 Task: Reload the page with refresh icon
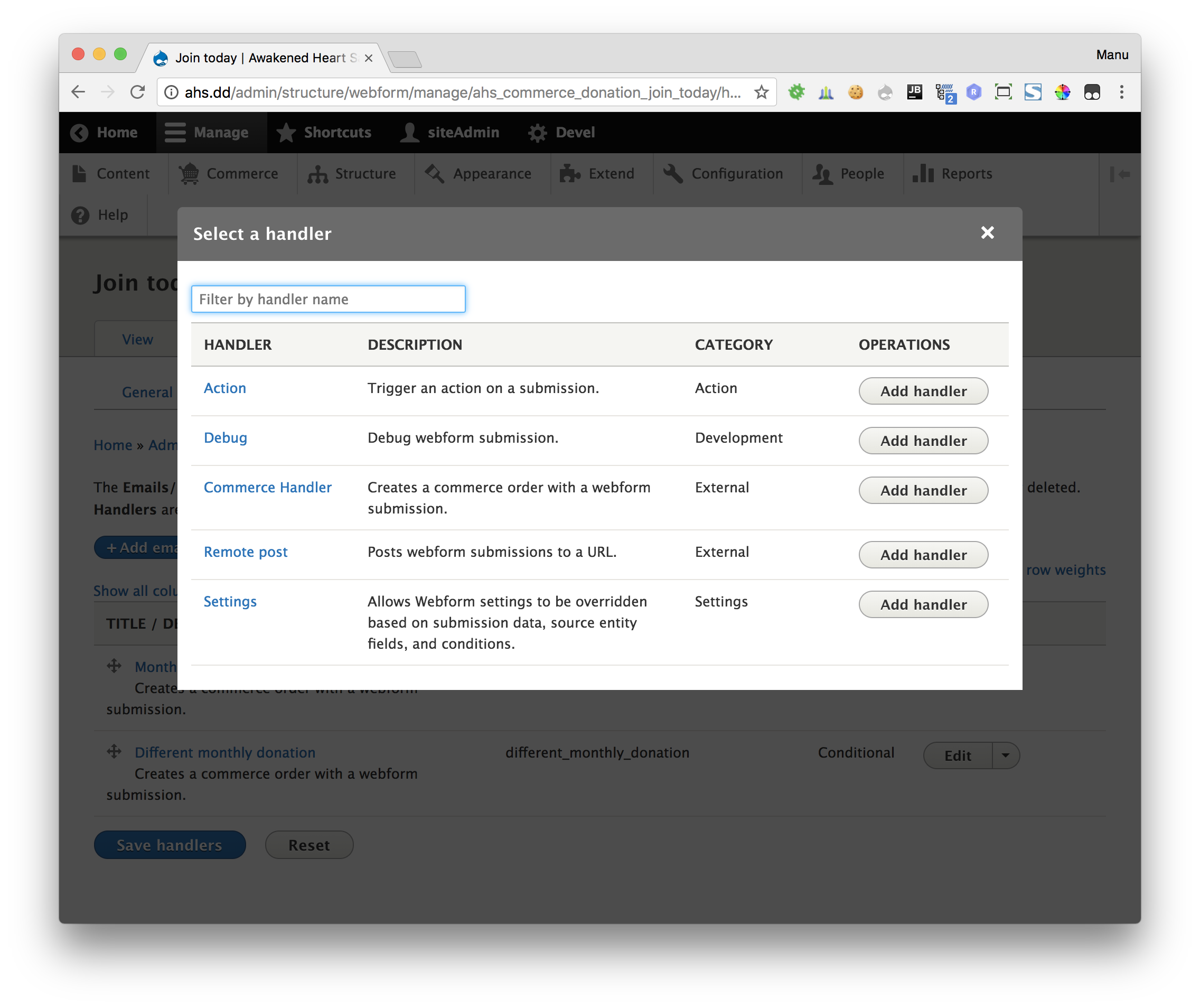pos(138,92)
